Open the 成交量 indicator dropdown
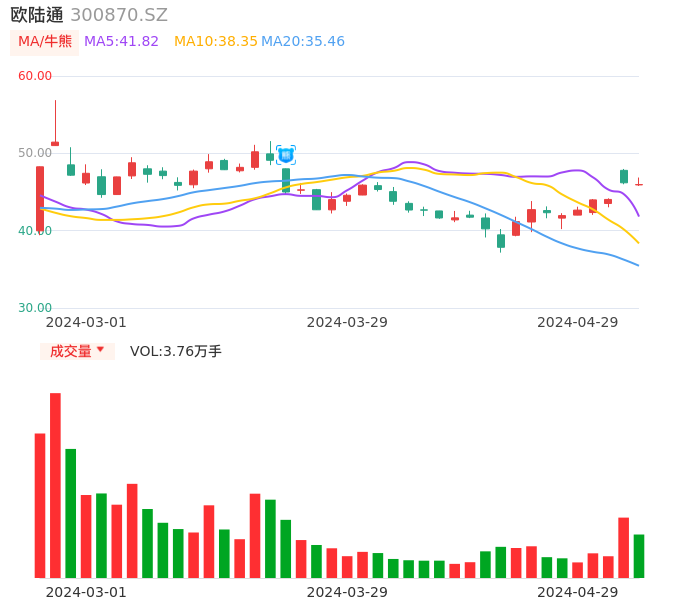 77,351
